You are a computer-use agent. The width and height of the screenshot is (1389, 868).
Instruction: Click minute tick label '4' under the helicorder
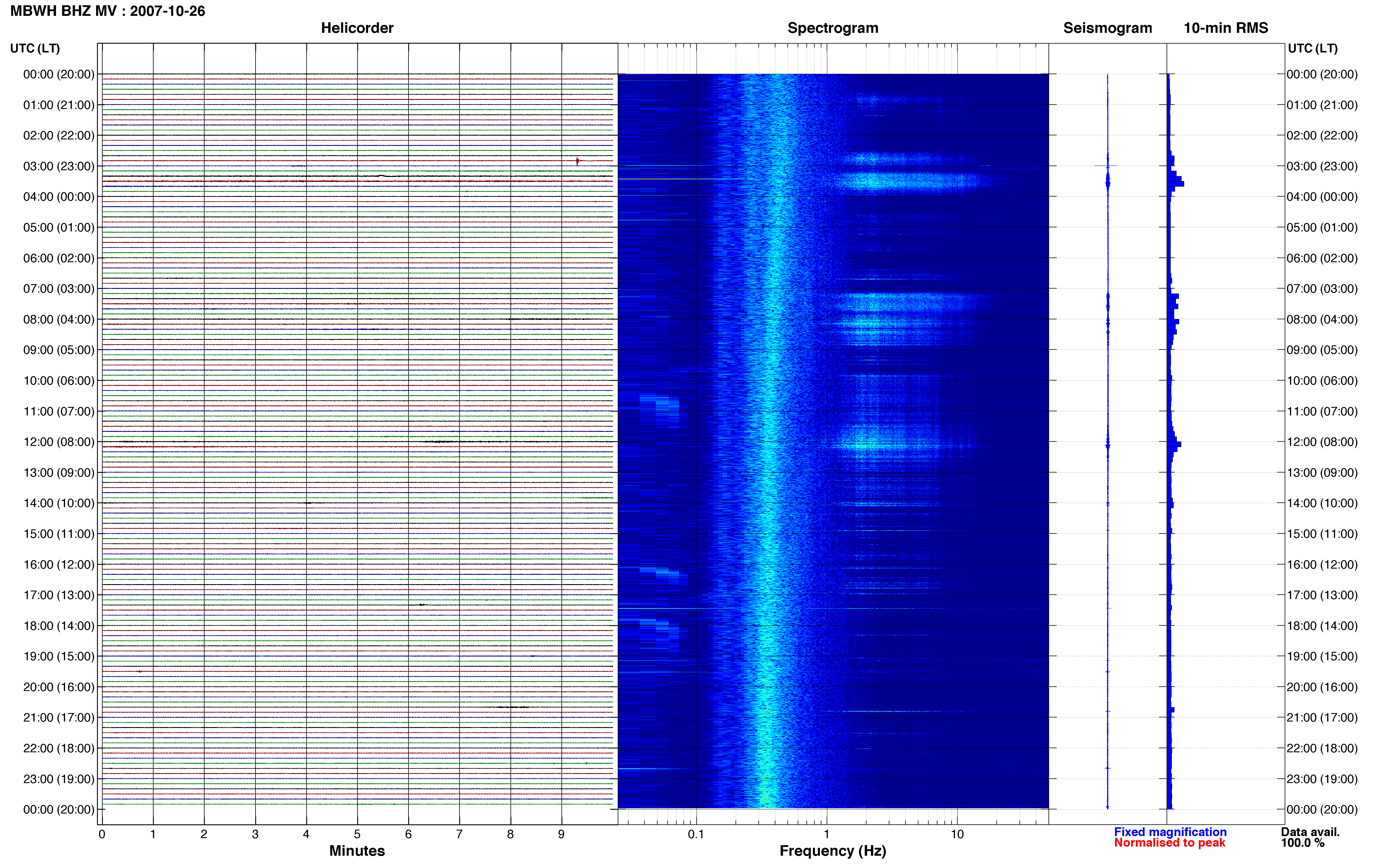click(306, 835)
